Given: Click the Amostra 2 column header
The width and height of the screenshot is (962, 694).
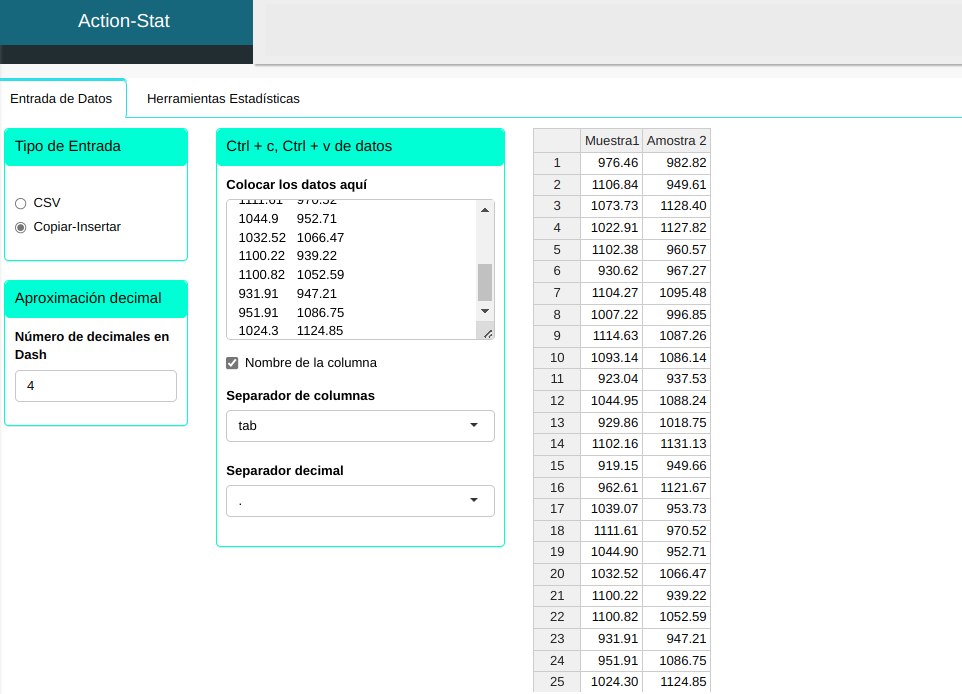Looking at the screenshot, I should (676, 140).
